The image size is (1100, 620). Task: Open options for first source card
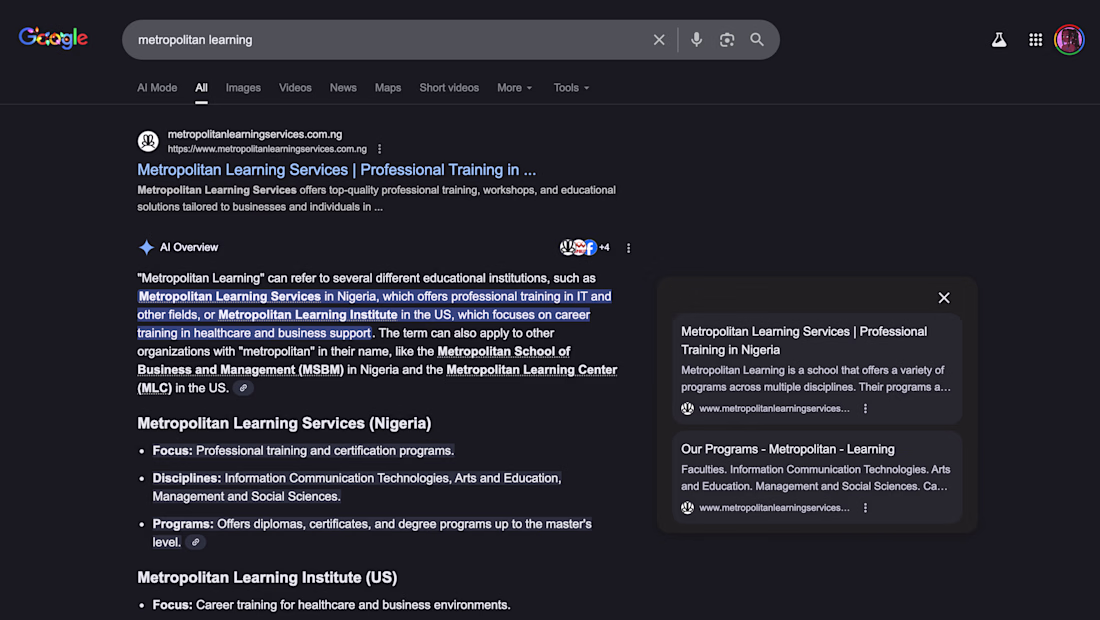865,408
